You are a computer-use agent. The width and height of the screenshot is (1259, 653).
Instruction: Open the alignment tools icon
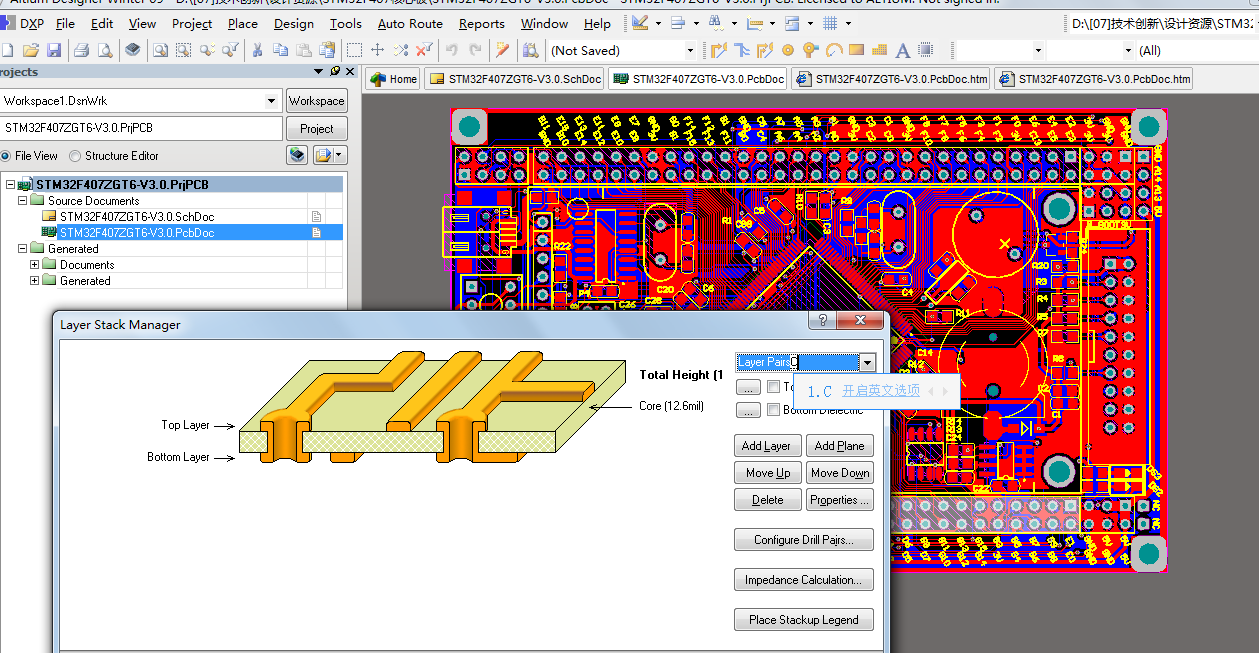[678, 23]
